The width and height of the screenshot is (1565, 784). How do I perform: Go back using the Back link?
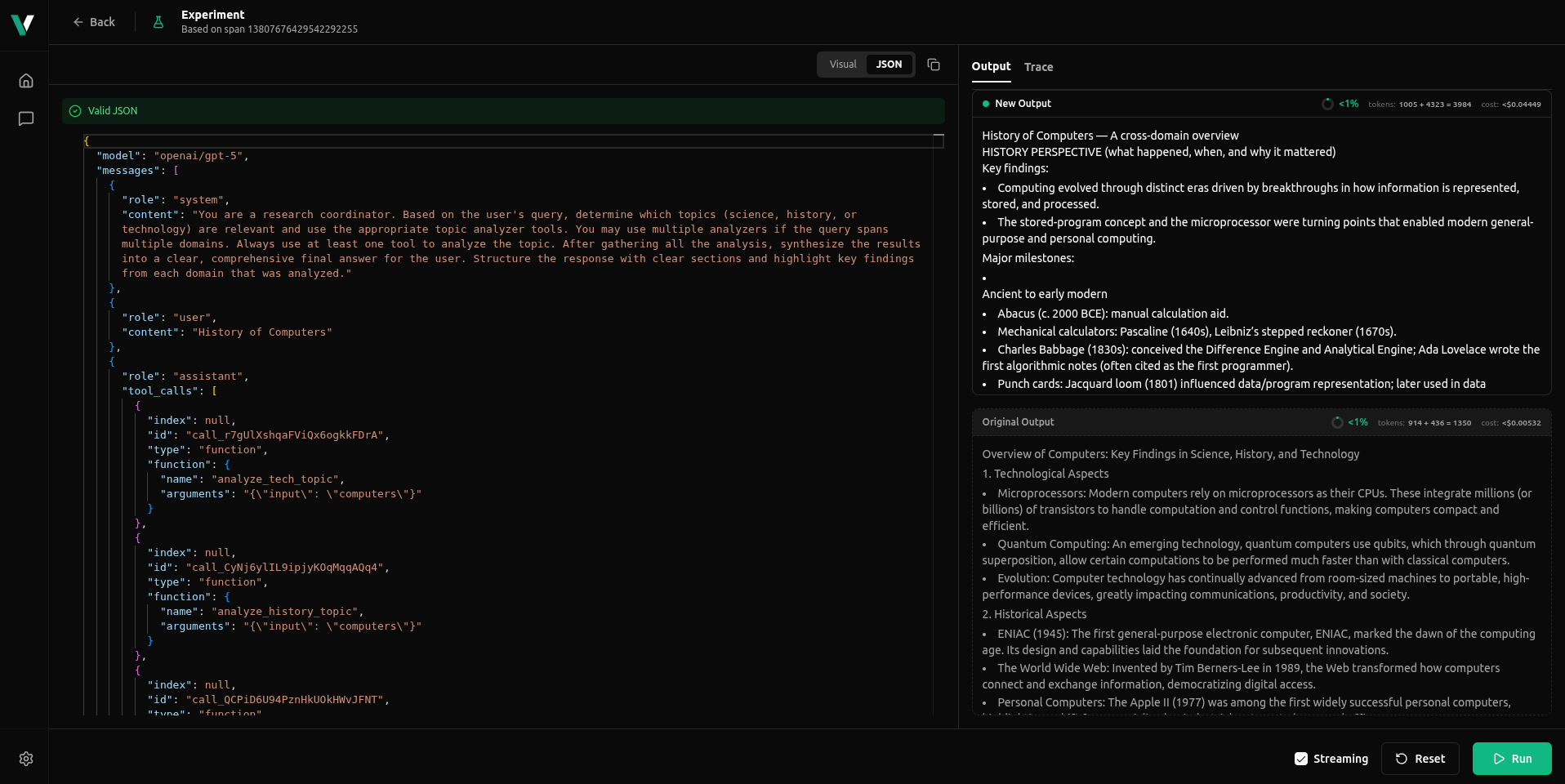94,22
